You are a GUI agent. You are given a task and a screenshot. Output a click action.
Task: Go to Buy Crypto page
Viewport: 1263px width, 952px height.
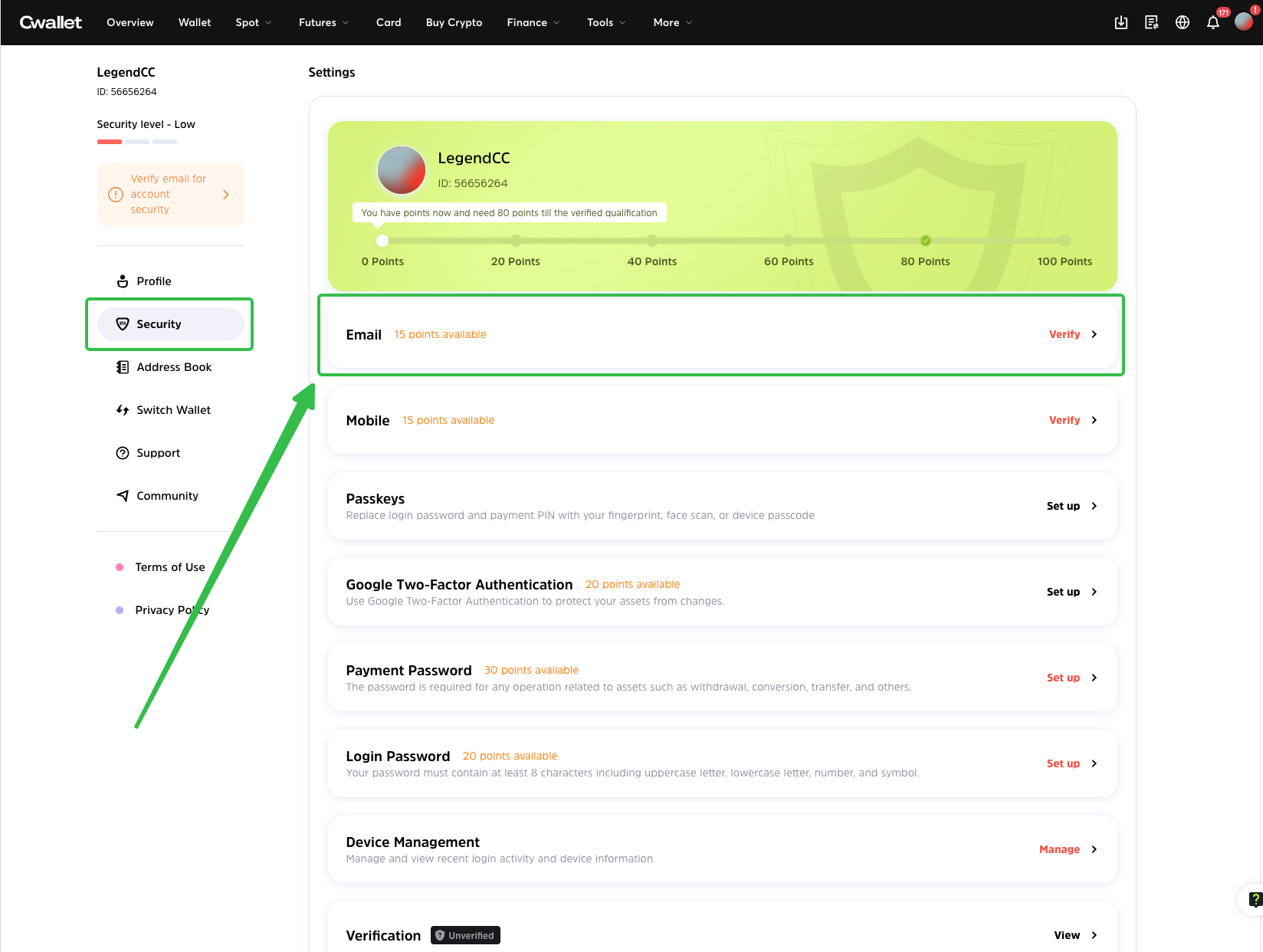(454, 22)
